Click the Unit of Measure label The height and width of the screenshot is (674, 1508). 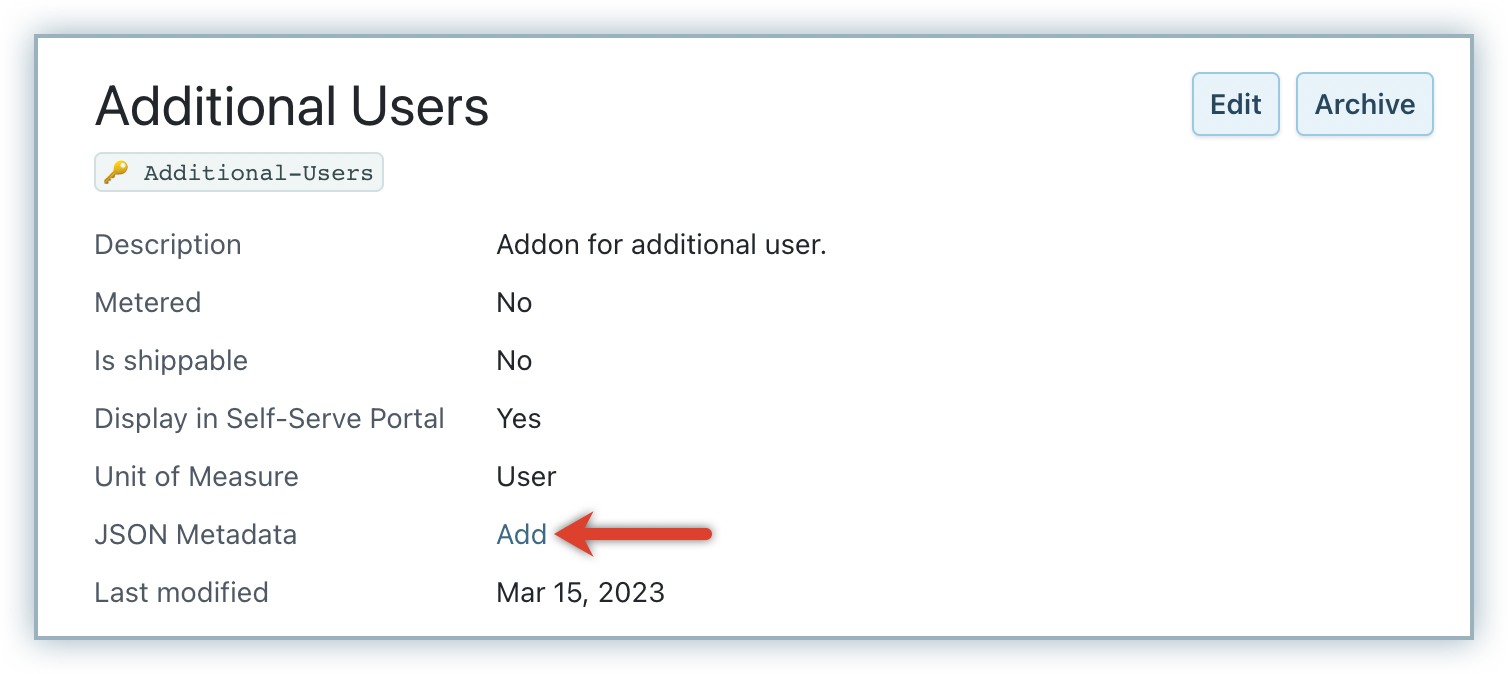196,476
